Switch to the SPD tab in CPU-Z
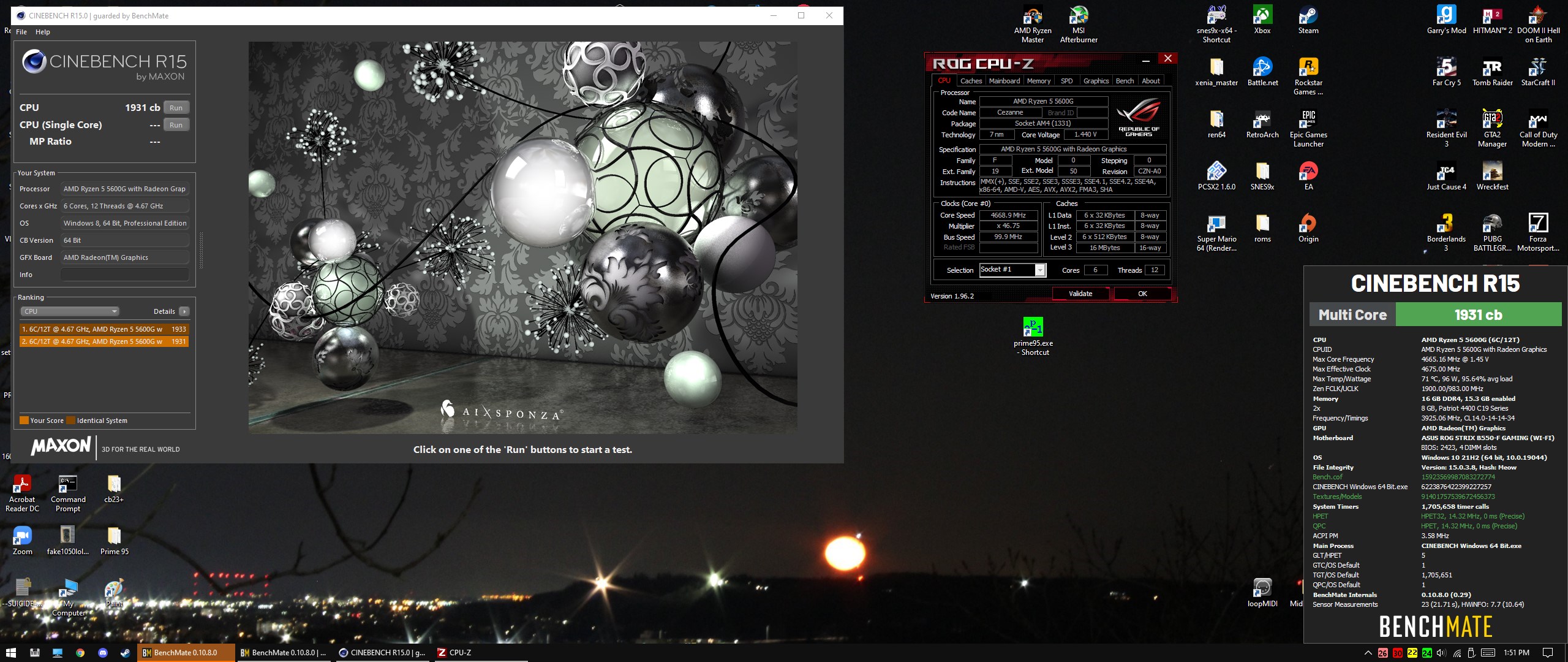This screenshot has height=662, width=1568. pos(1066,81)
